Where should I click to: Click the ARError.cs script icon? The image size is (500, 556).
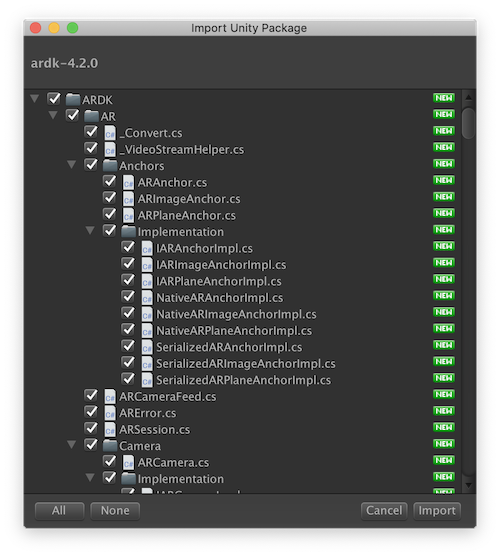[110, 413]
